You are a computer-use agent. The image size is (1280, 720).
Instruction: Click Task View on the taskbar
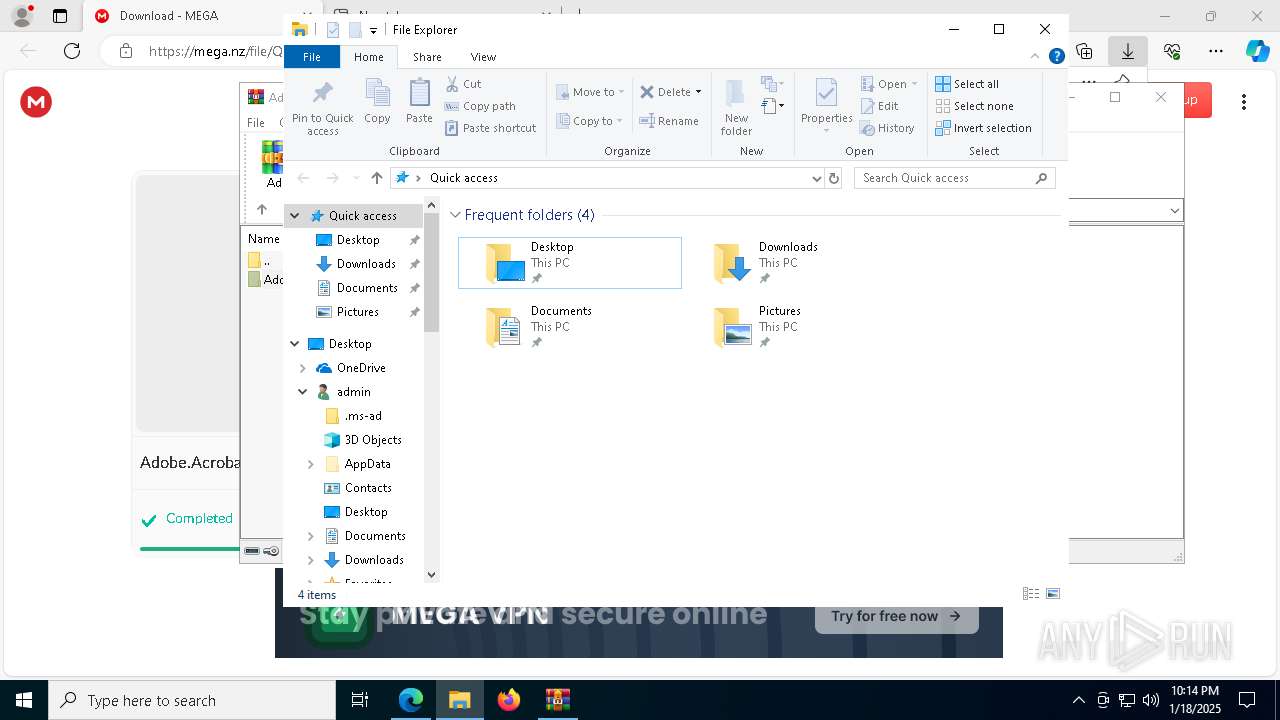click(360, 700)
